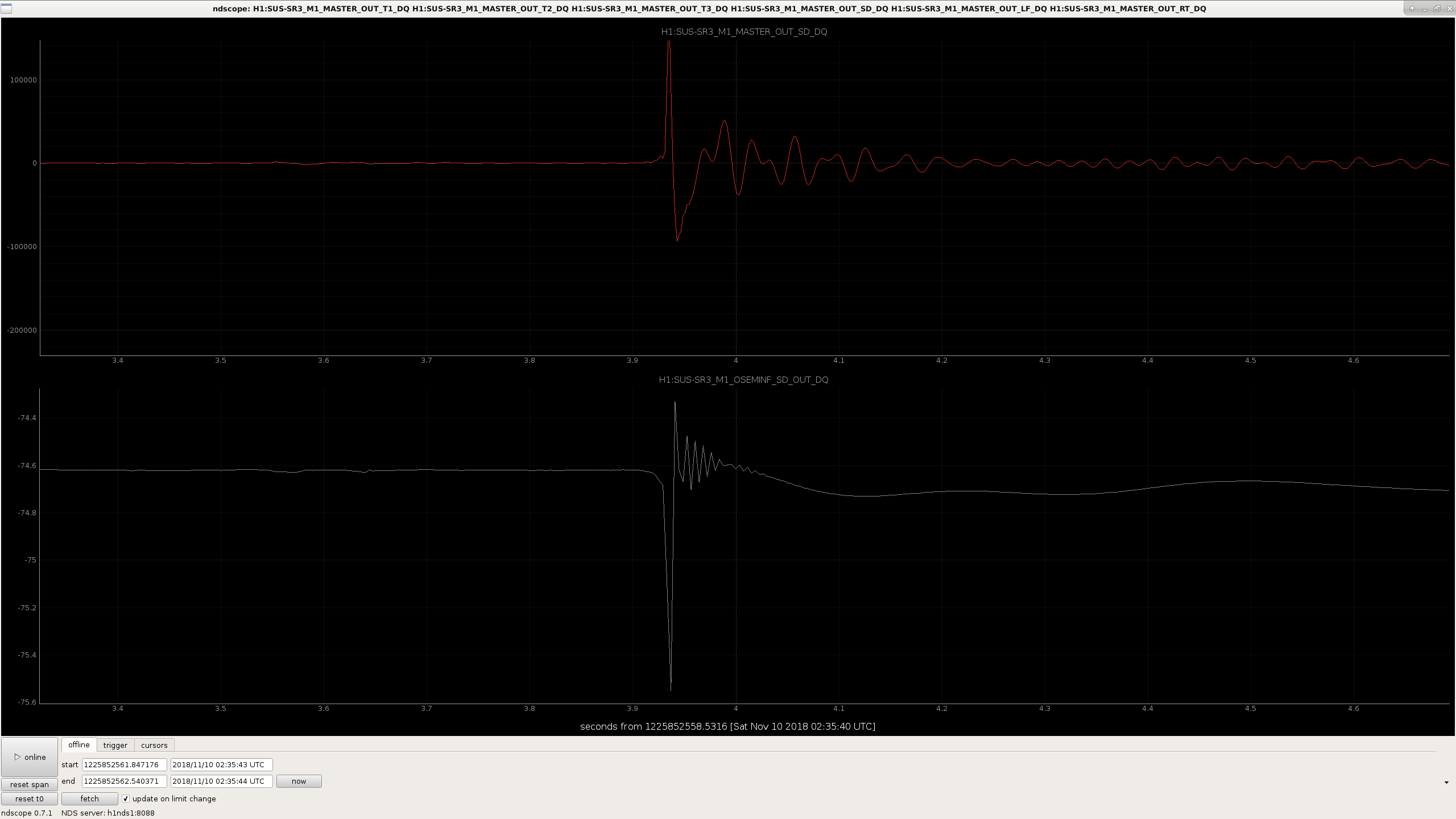Click the reset span button
The width and height of the screenshot is (1456, 819).
[x=30, y=784]
